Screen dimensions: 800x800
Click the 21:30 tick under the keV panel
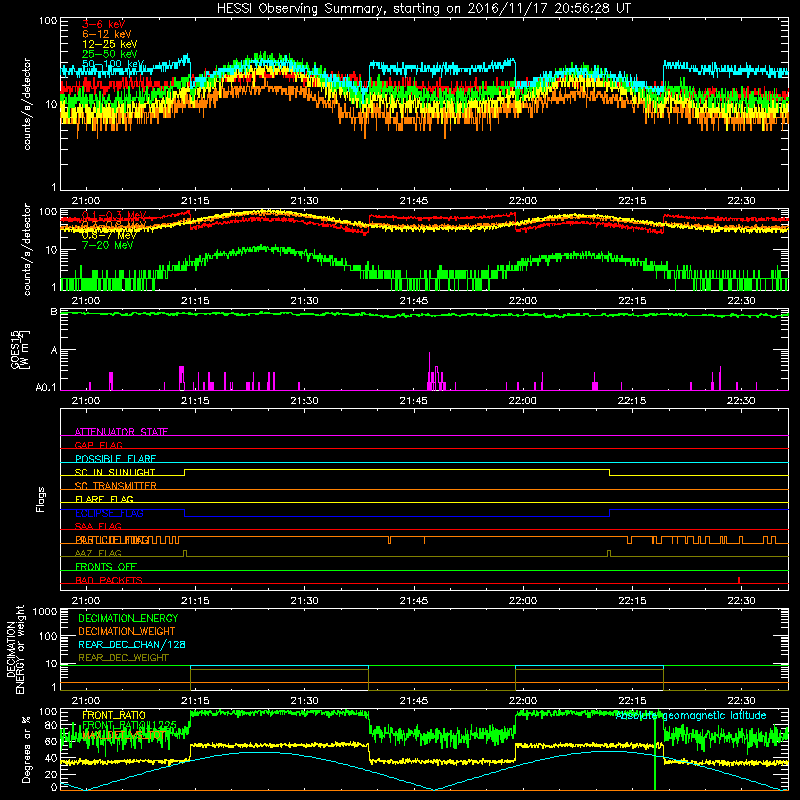tap(305, 201)
